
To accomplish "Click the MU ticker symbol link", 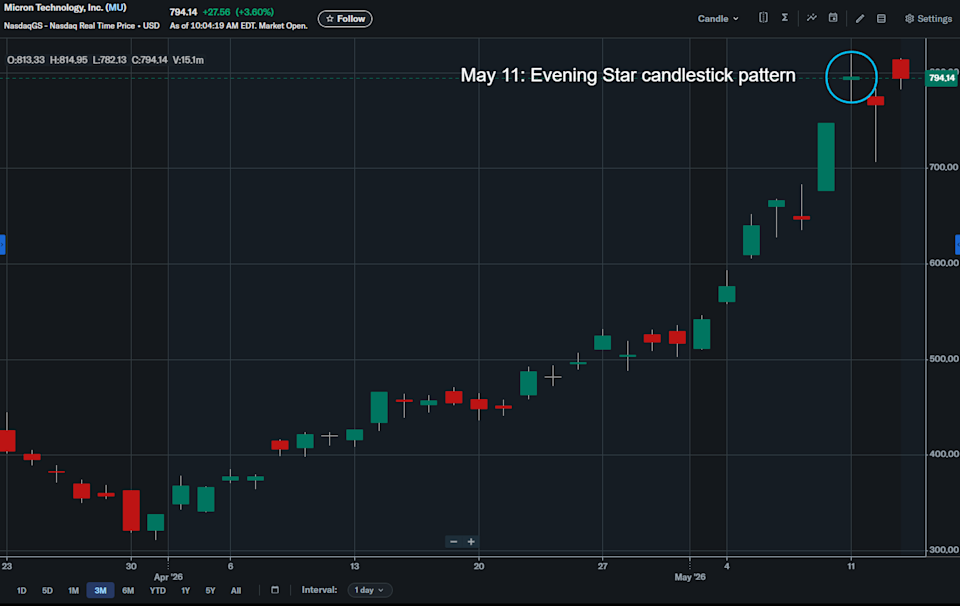I will click(116, 8).
